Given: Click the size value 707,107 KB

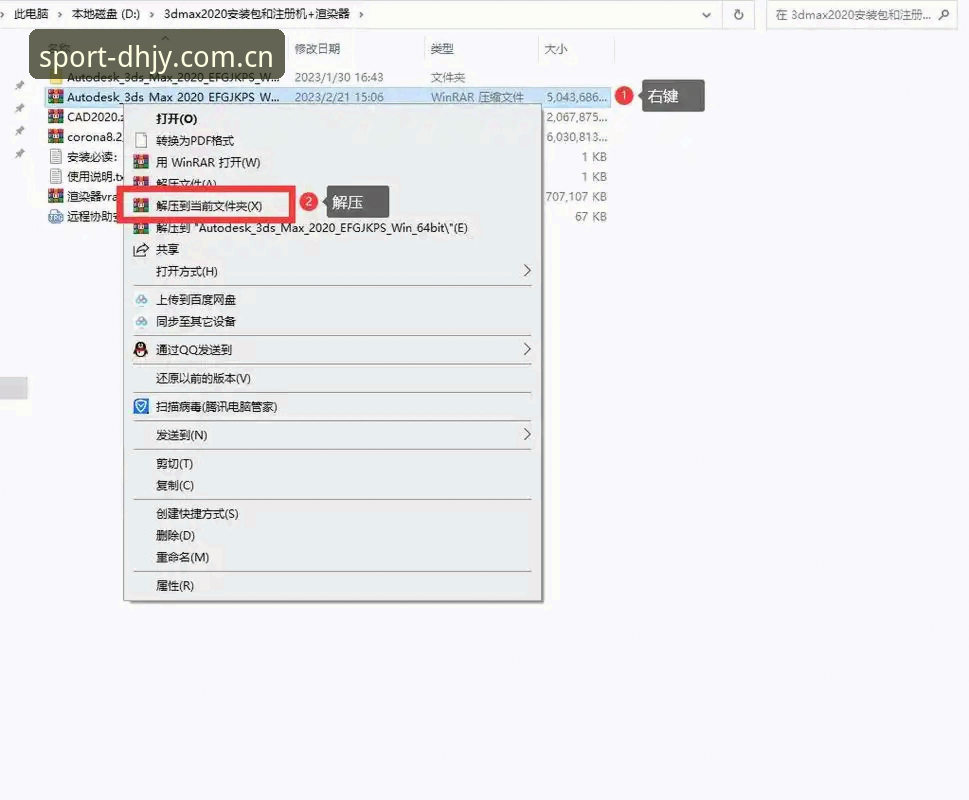Looking at the screenshot, I should tap(576, 196).
